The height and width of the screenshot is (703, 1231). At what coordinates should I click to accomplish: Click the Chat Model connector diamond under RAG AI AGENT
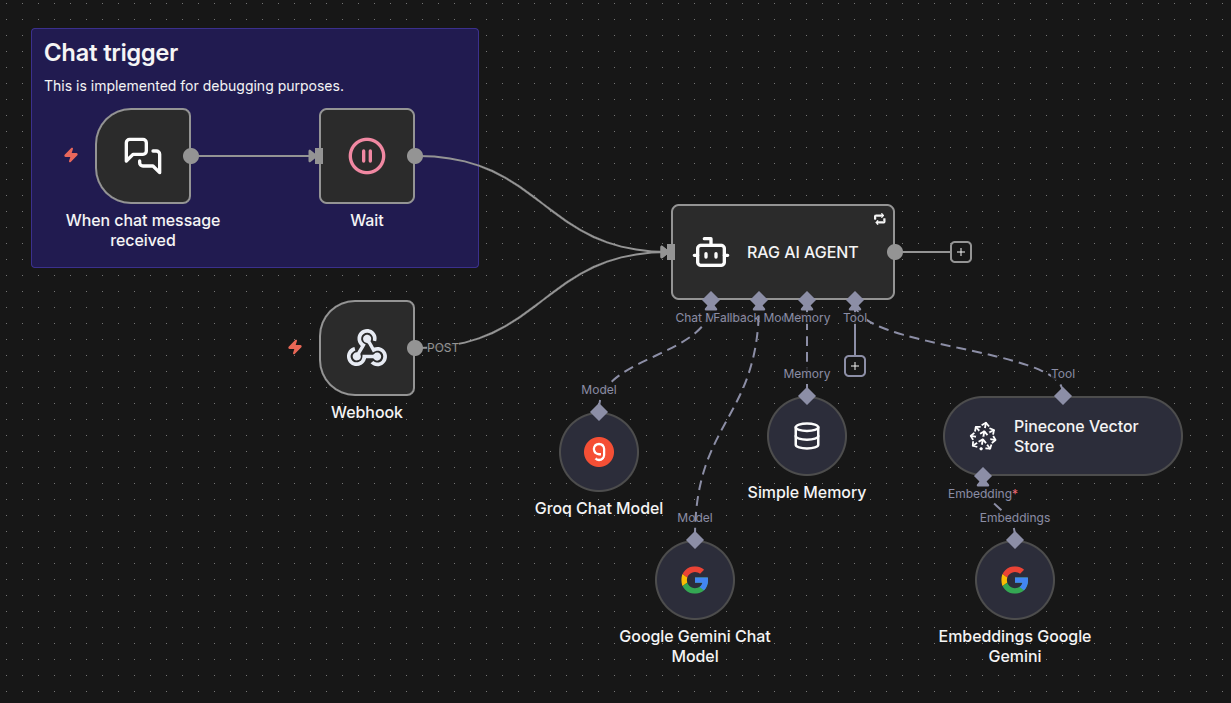[x=710, y=300]
